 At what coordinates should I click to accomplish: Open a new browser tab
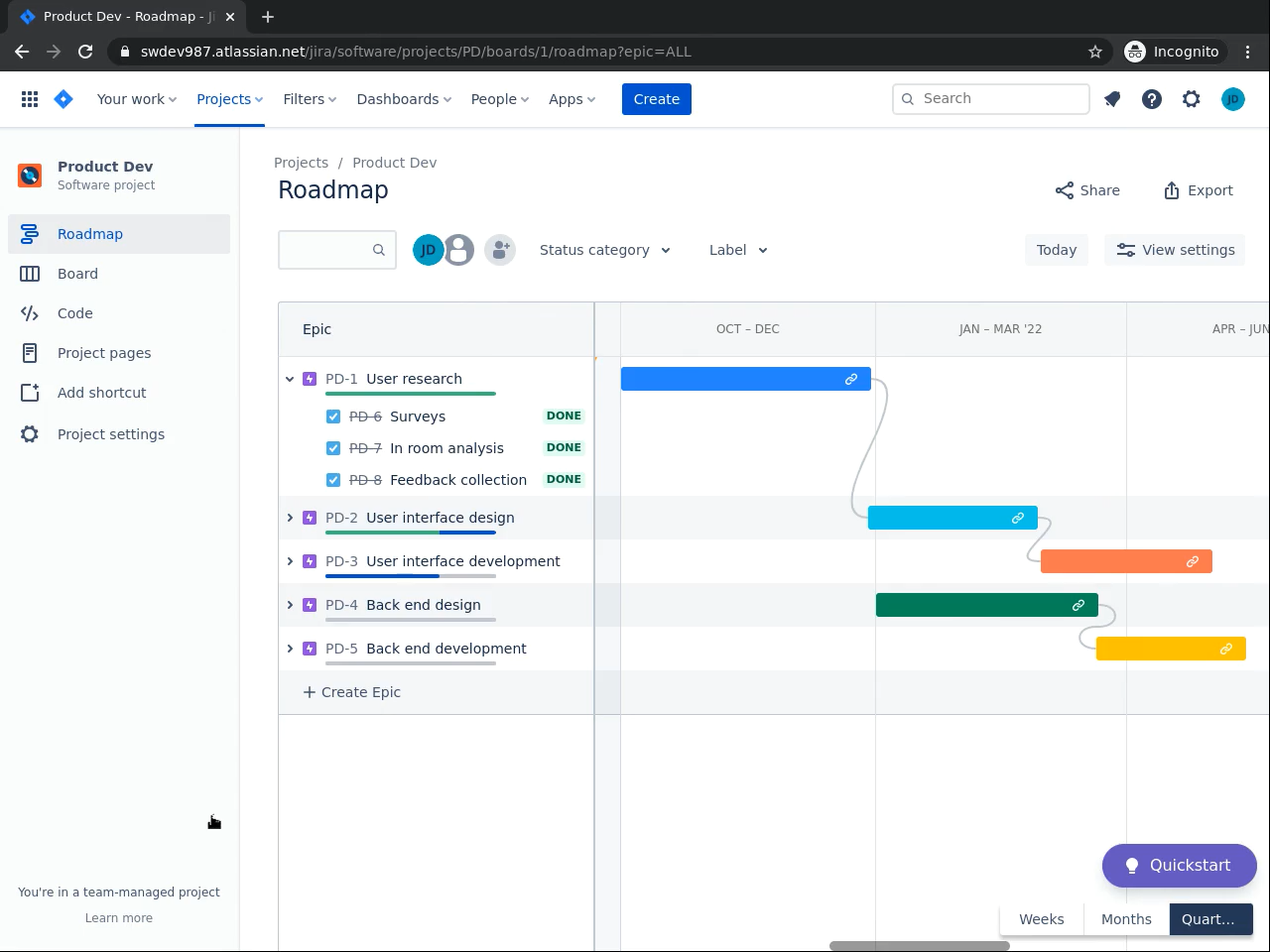(x=268, y=17)
